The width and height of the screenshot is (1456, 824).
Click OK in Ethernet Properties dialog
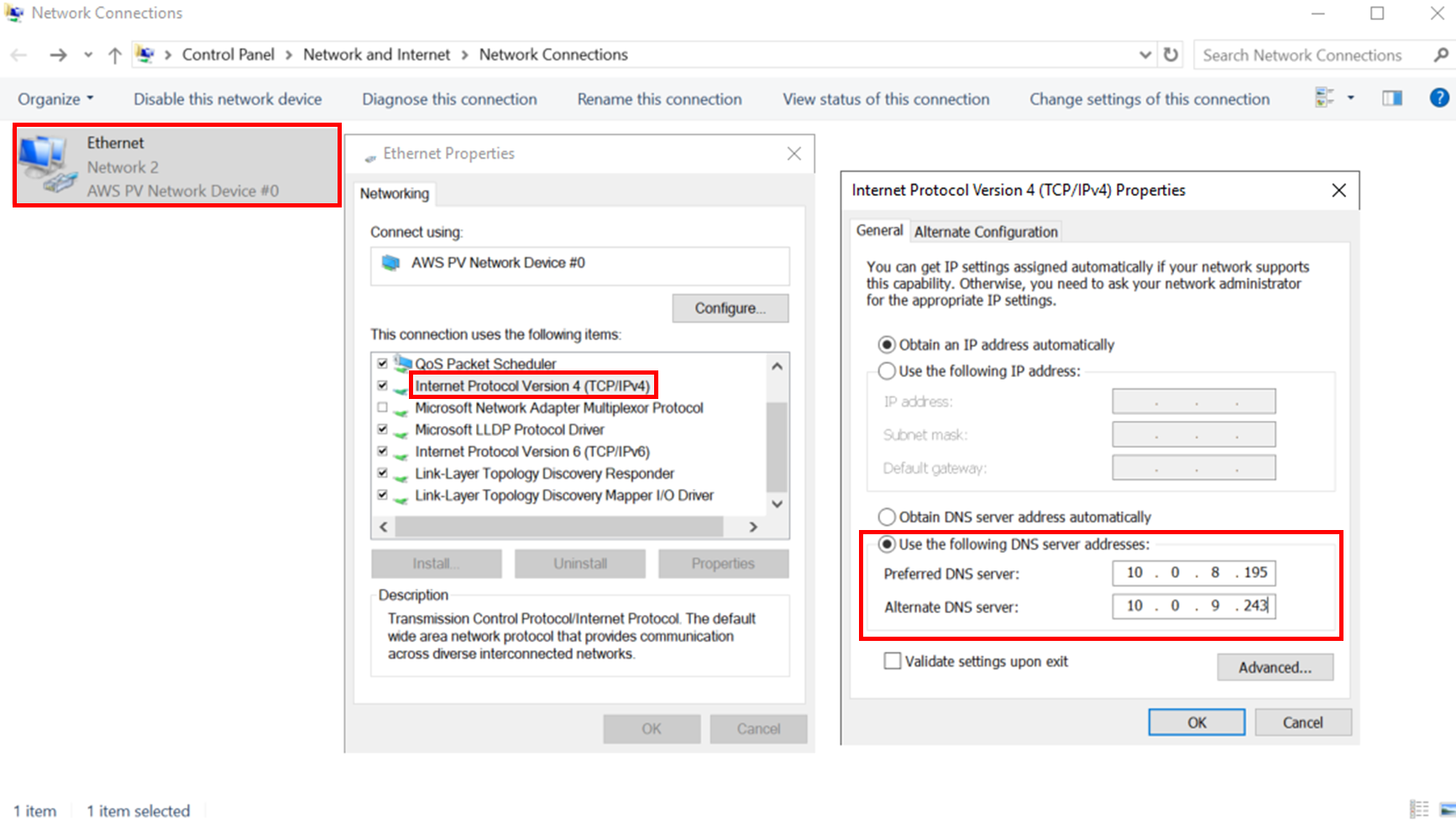(652, 729)
